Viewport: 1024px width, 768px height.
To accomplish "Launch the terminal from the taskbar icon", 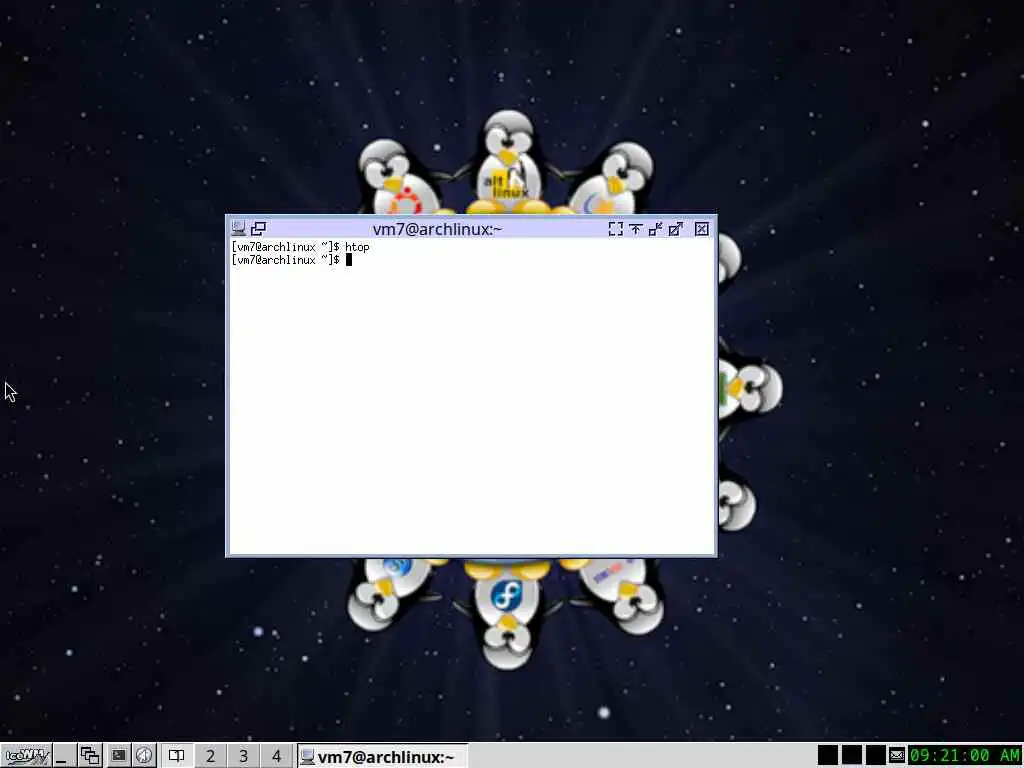I will tap(118, 756).
